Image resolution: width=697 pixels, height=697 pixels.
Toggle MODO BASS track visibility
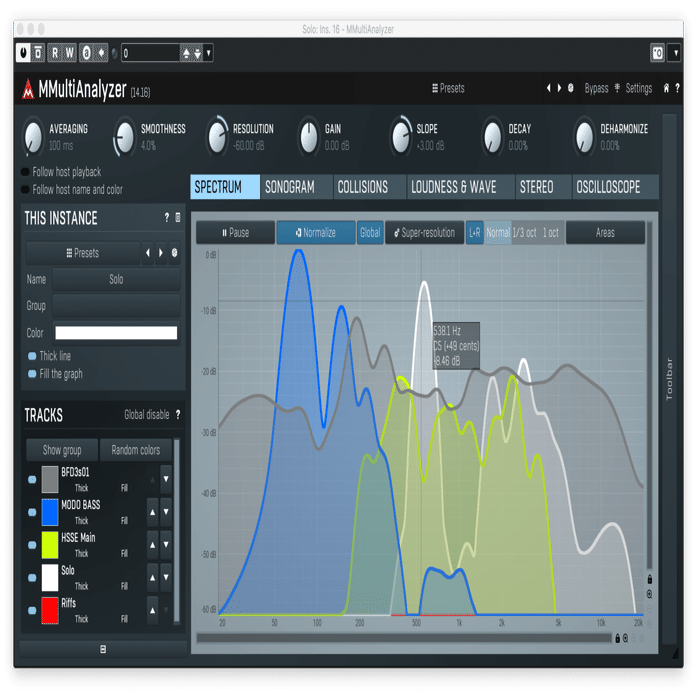pos(32,512)
